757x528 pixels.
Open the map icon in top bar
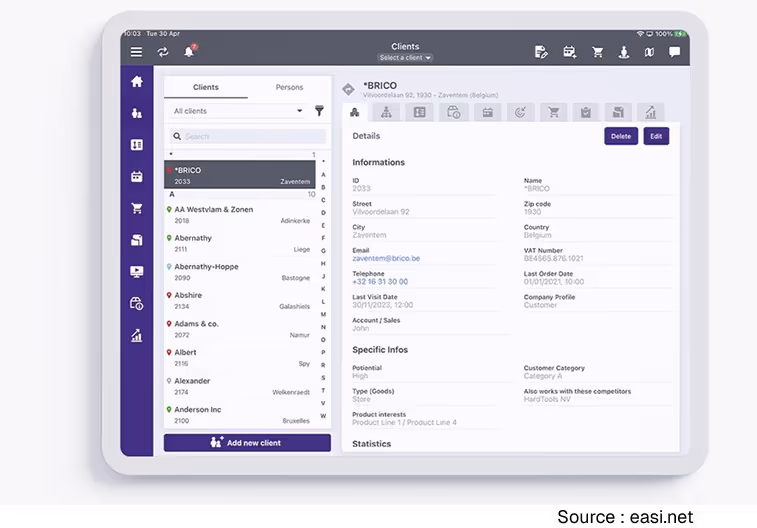tap(649, 52)
